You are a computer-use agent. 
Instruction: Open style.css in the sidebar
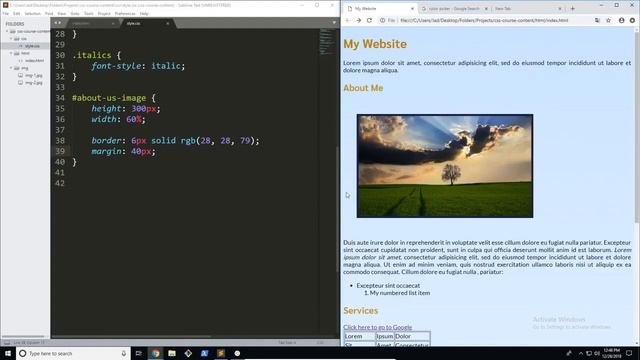pos(32,46)
